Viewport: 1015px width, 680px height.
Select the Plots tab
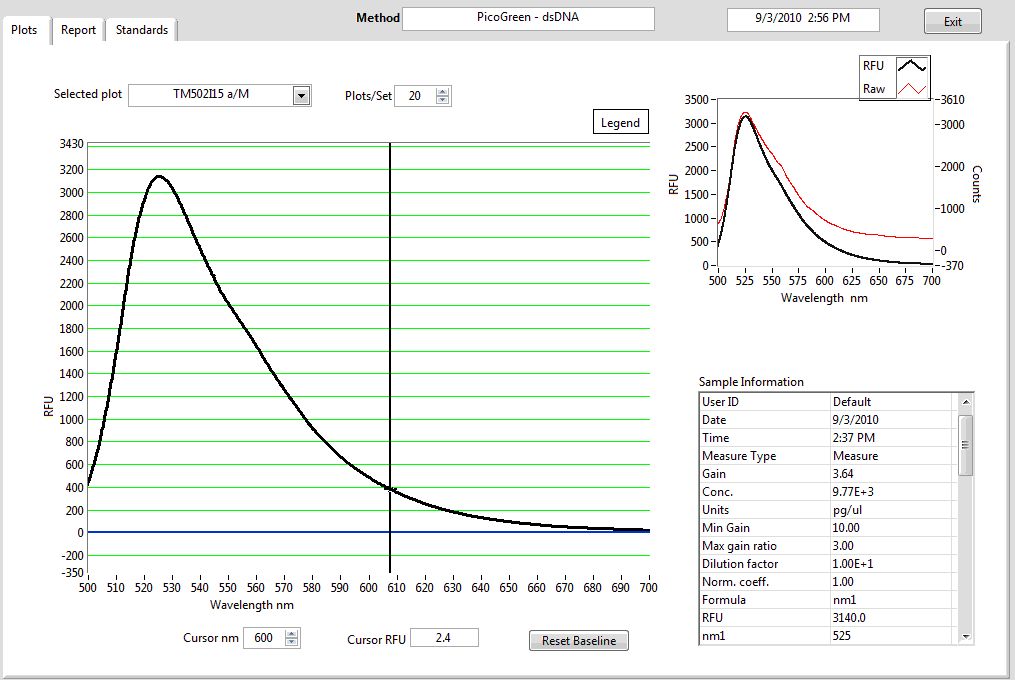click(x=25, y=30)
